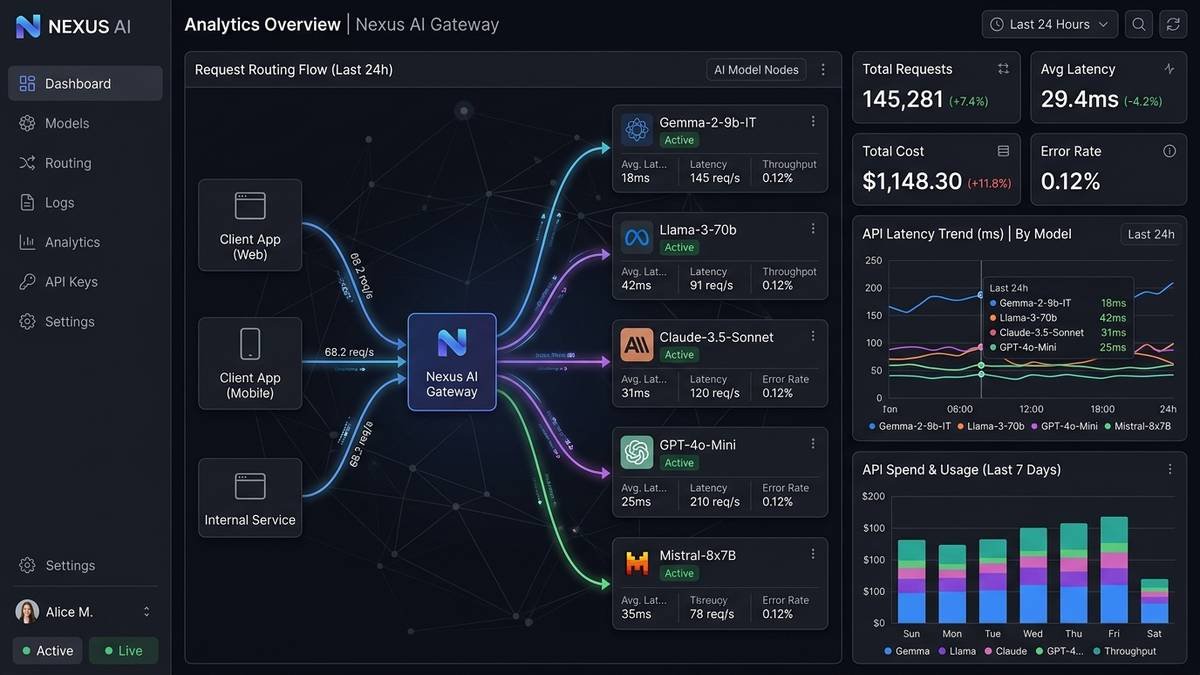Click the Saturday spend bar

click(x=1154, y=601)
